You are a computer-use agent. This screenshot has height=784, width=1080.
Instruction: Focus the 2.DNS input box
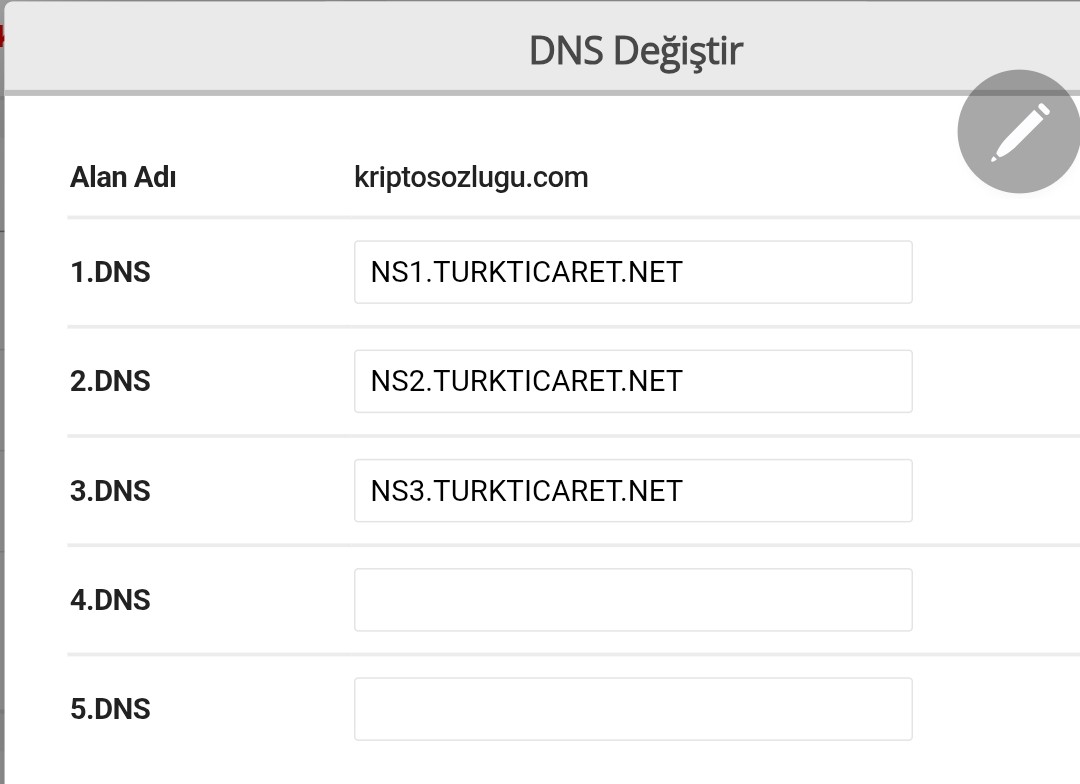[x=633, y=382]
